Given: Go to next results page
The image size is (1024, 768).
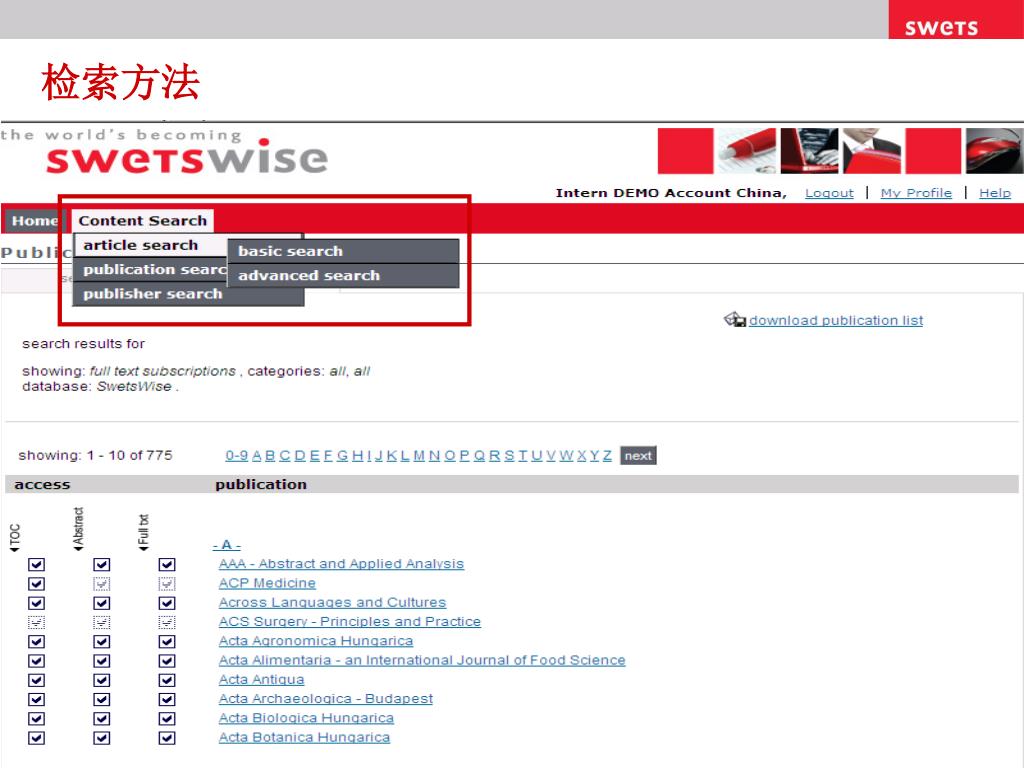Looking at the screenshot, I should pos(638,455).
